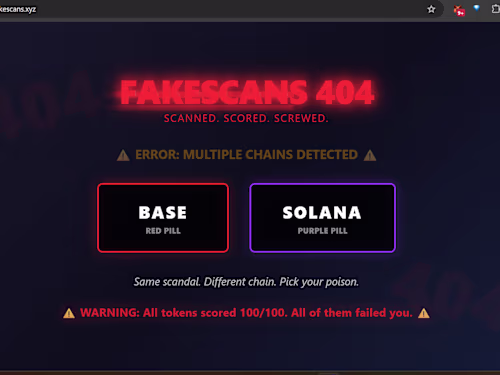Screen dimensions: 500x375
Task: Click the 'SCANNED. SCORED. SCREWED.' tagline
Action: click(246, 118)
